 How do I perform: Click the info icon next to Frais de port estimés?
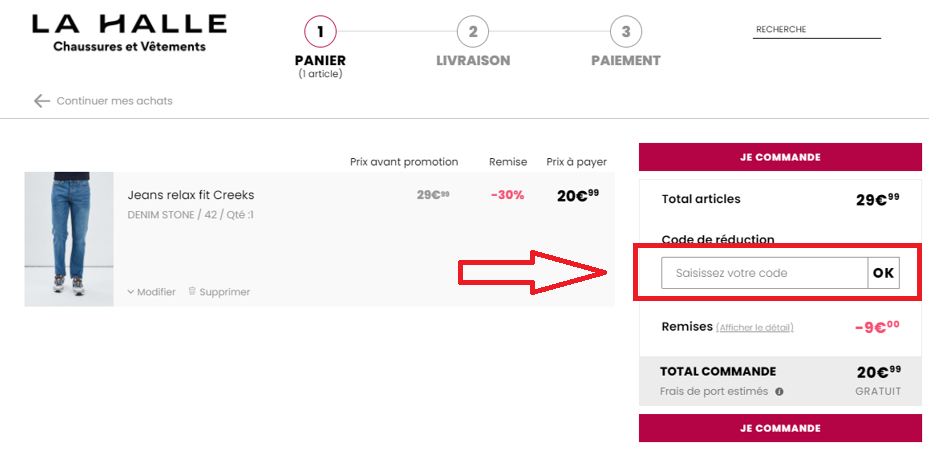[x=779, y=391]
